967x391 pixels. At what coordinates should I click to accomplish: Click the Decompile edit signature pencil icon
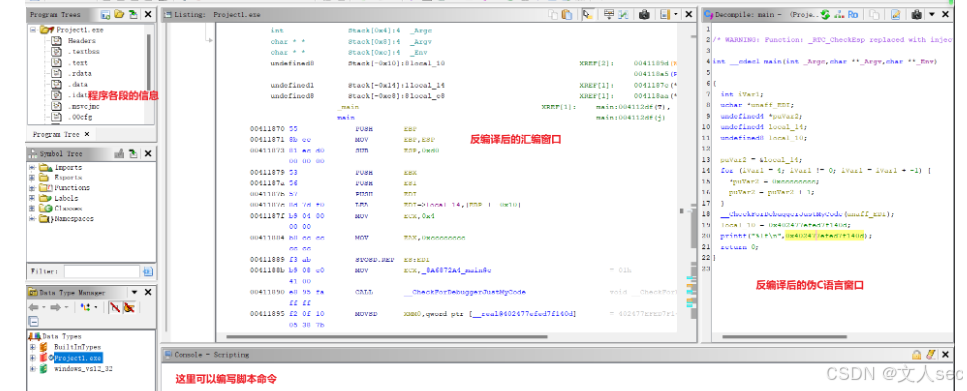[895, 14]
